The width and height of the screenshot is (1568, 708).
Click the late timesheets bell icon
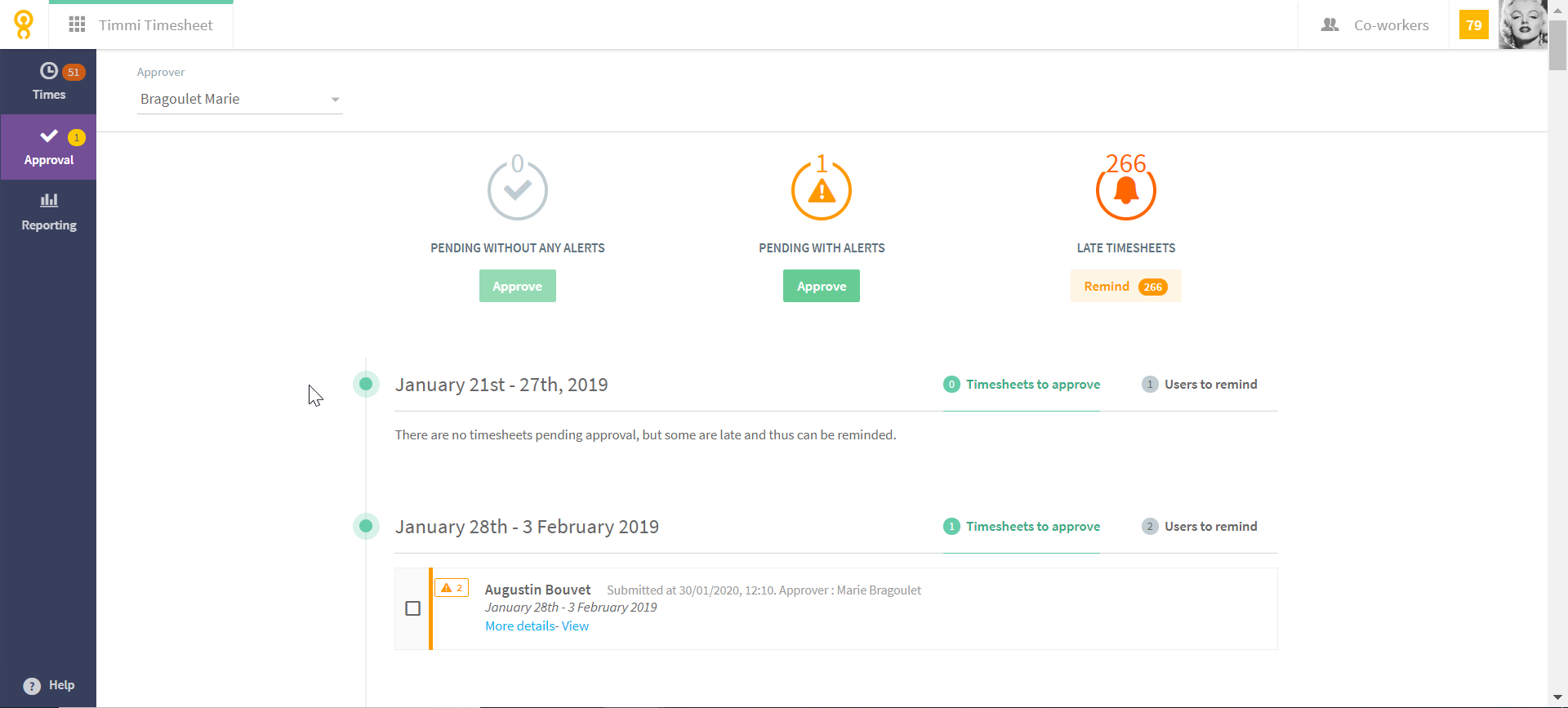click(1126, 190)
